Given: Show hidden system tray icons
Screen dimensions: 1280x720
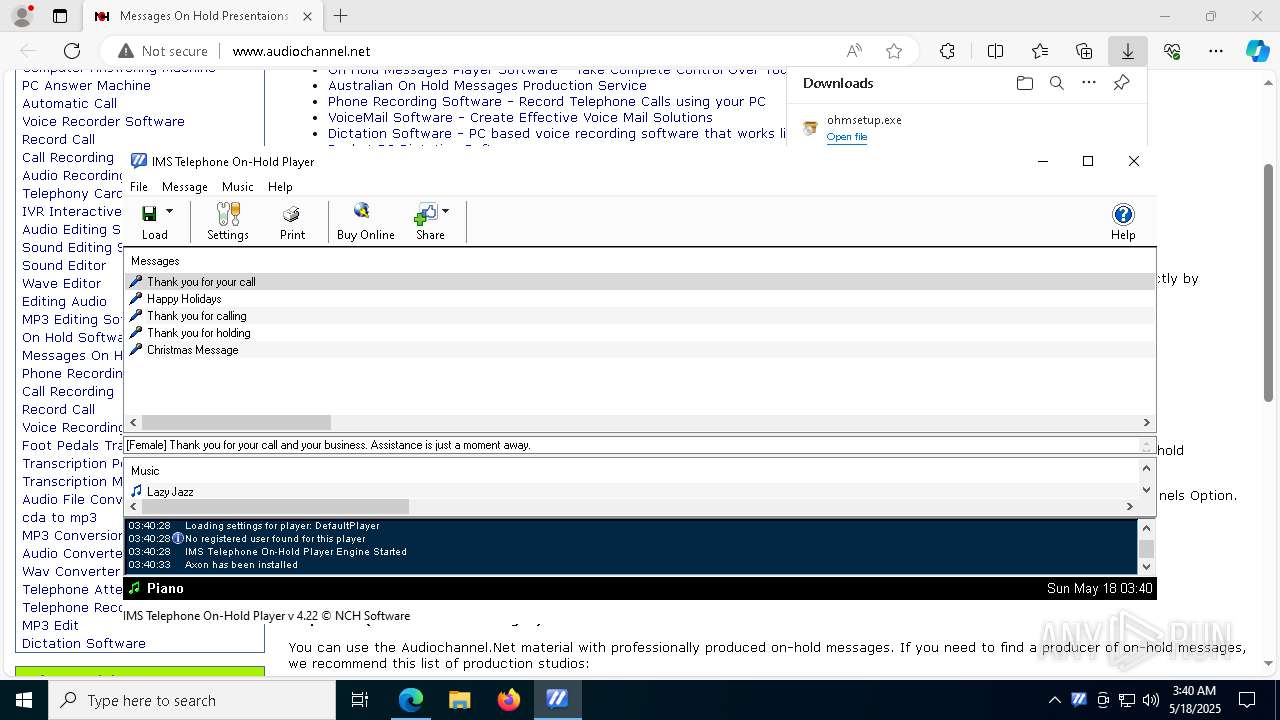Looking at the screenshot, I should click(1054, 700).
